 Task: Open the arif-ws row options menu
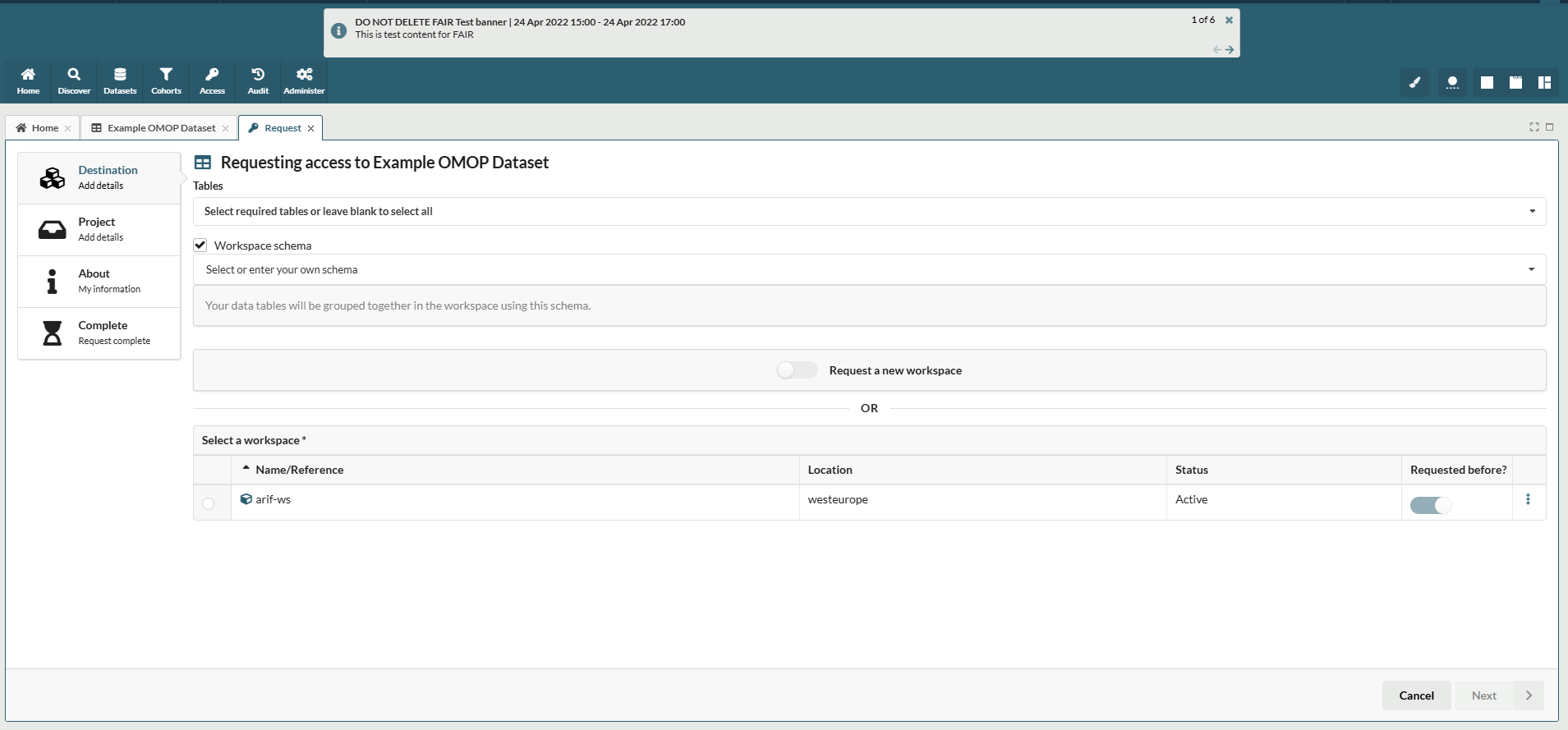1528,499
